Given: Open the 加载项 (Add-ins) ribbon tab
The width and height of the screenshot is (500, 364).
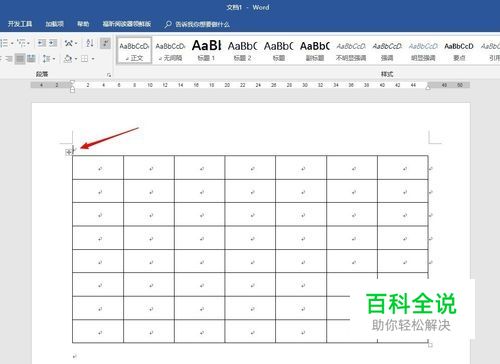Looking at the screenshot, I should [55, 24].
